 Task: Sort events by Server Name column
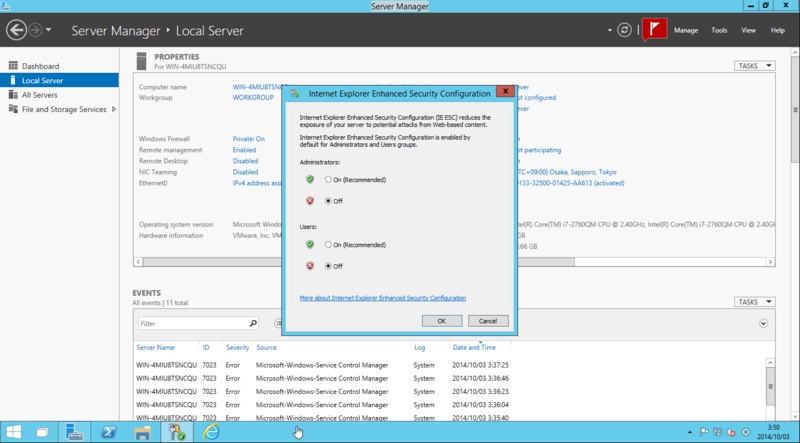pos(156,348)
